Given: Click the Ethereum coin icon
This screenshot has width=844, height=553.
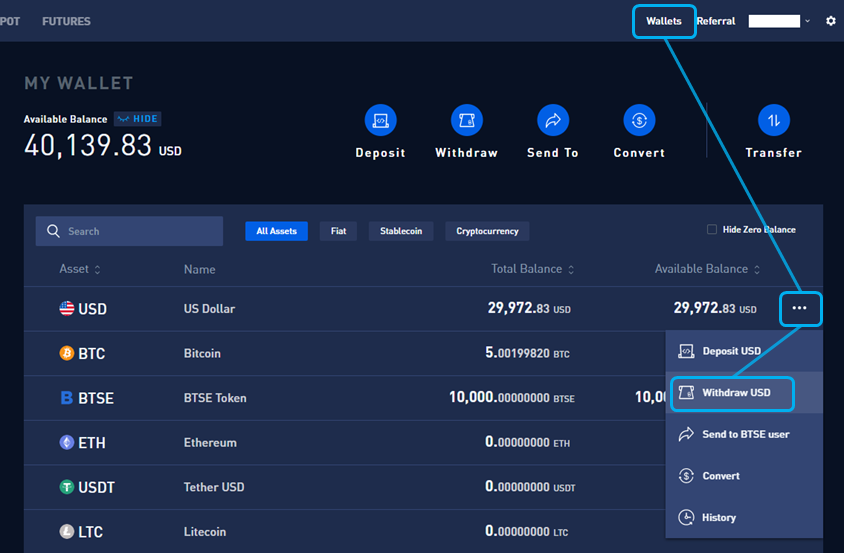Looking at the screenshot, I should click(x=67, y=443).
